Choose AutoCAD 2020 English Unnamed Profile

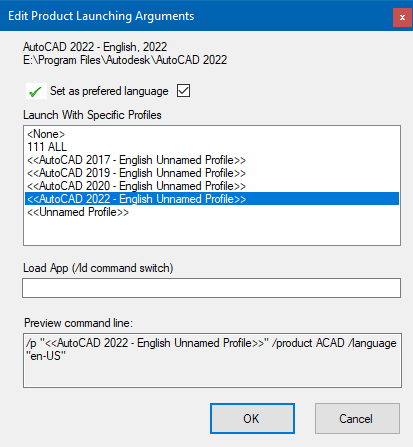click(x=136, y=186)
